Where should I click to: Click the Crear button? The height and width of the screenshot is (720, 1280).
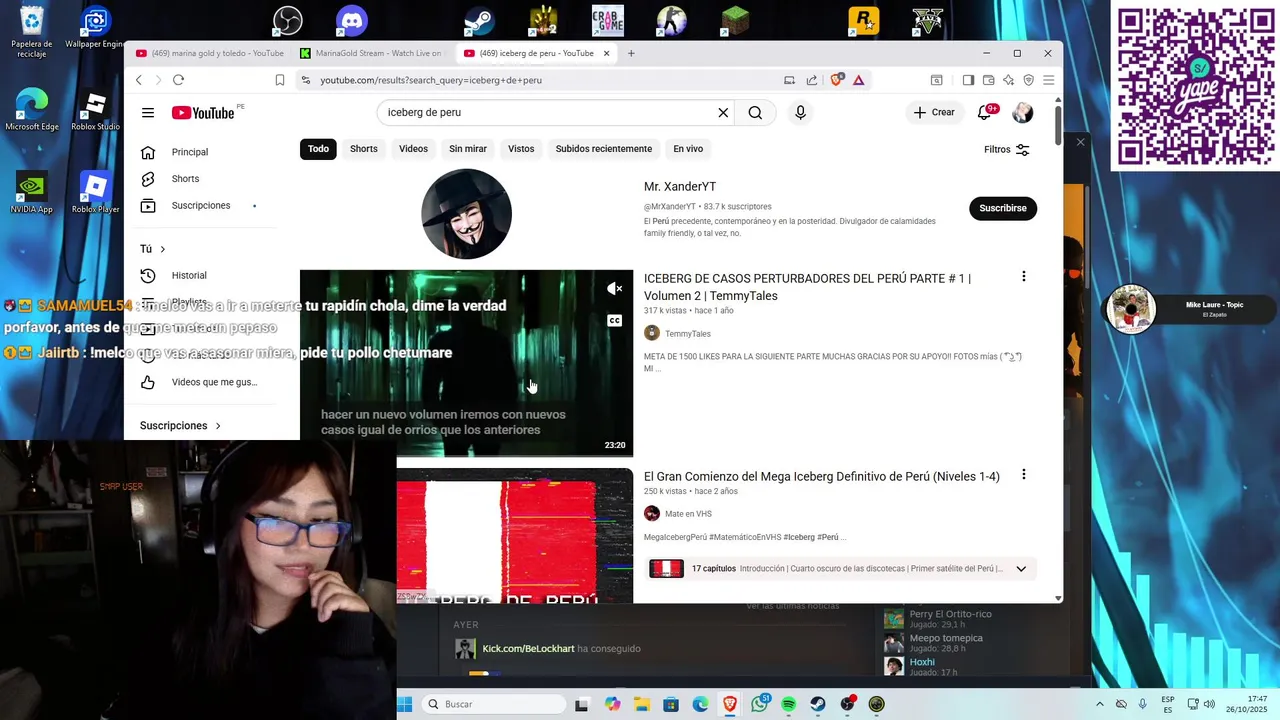pos(934,113)
